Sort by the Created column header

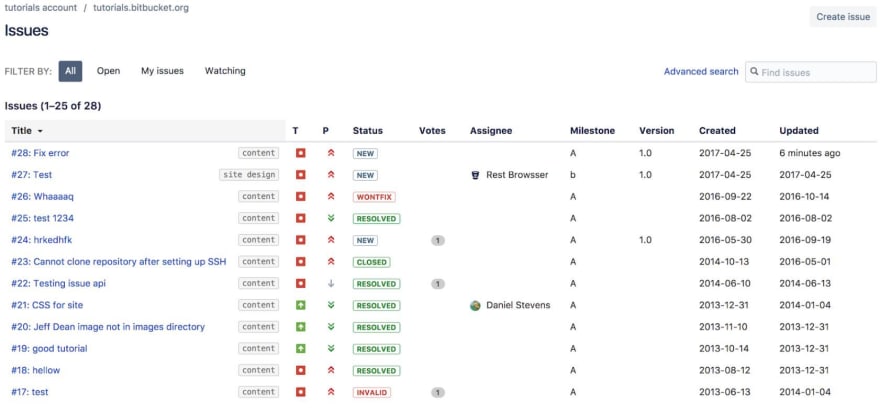coord(717,131)
